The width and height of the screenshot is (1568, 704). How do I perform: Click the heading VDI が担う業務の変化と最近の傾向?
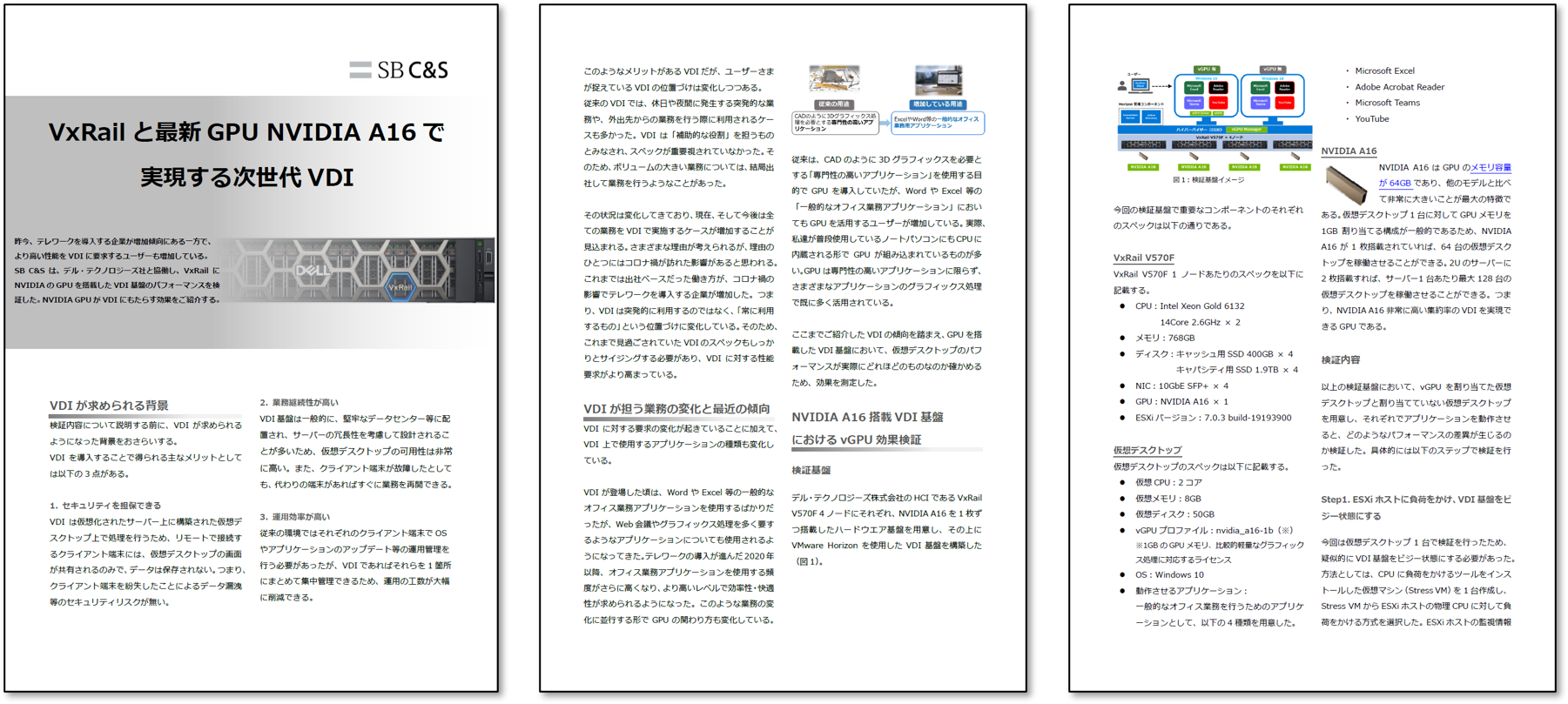click(x=676, y=408)
